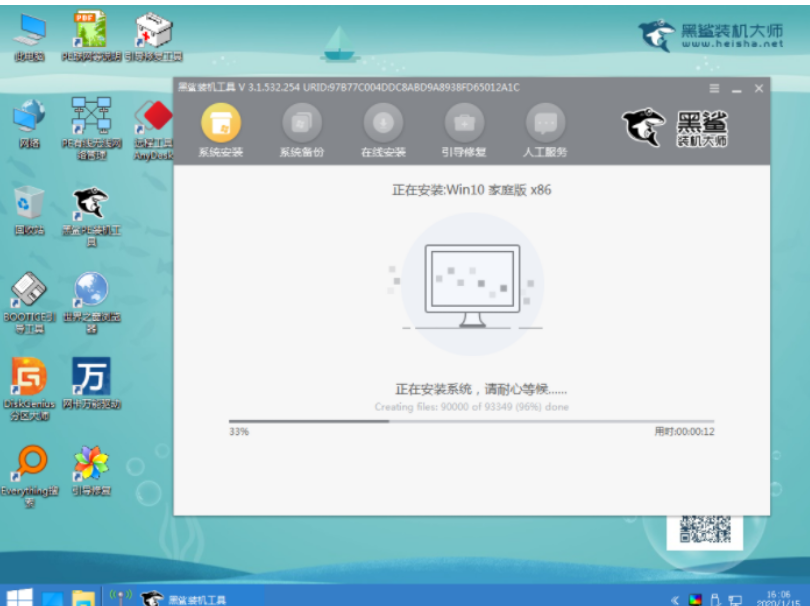Click the network tray icon by the clock
Image resolution: width=810 pixels, height=606 pixels.
[735, 600]
